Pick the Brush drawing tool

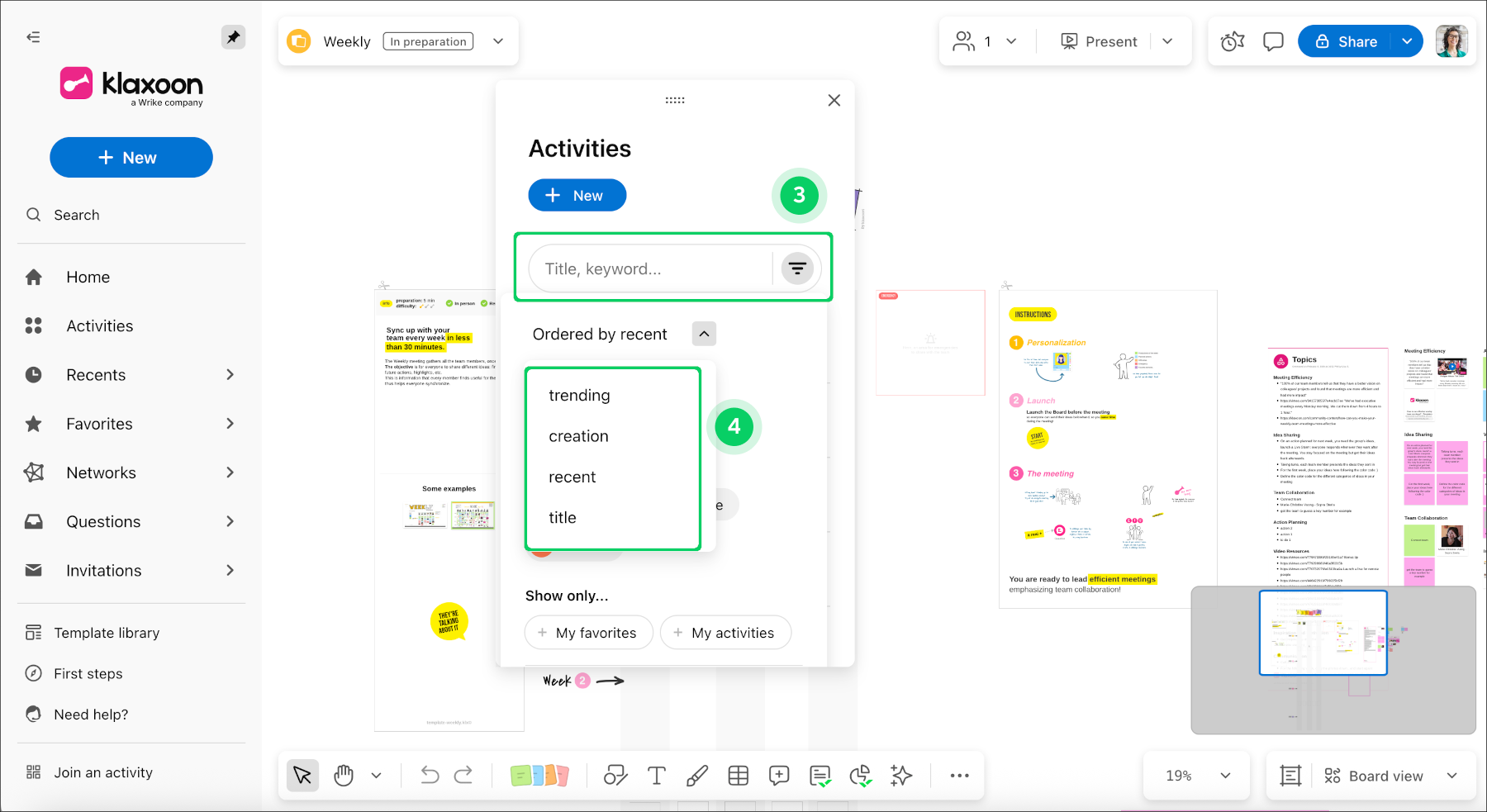[697, 775]
